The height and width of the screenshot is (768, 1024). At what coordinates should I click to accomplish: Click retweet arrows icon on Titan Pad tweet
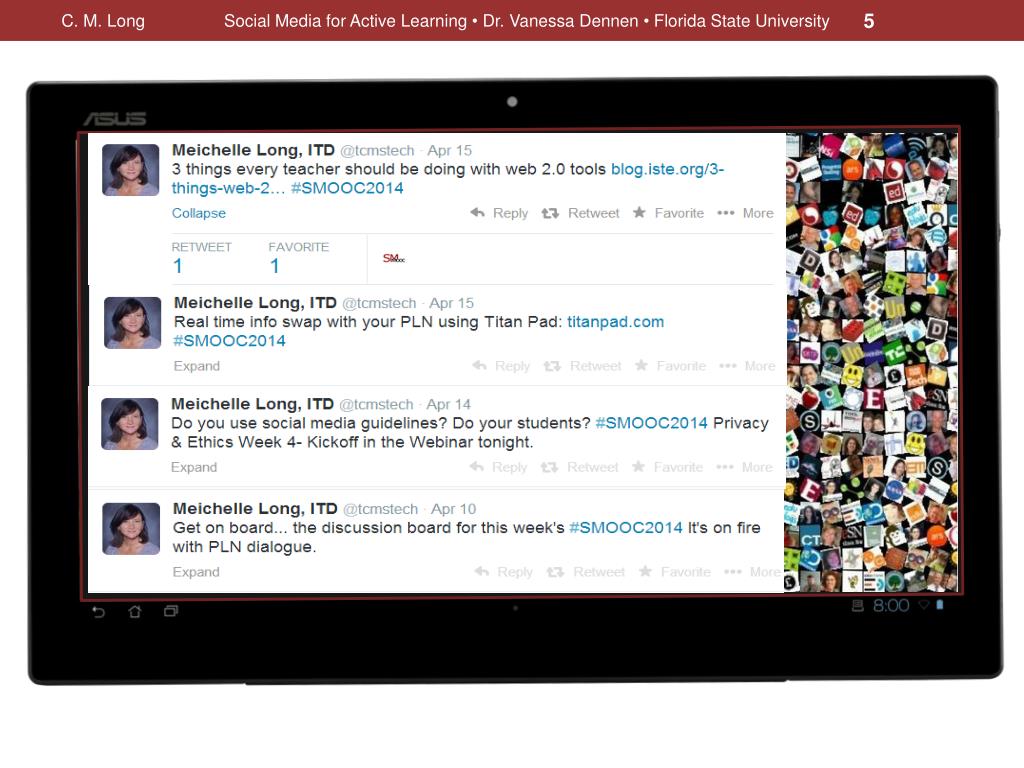552,366
